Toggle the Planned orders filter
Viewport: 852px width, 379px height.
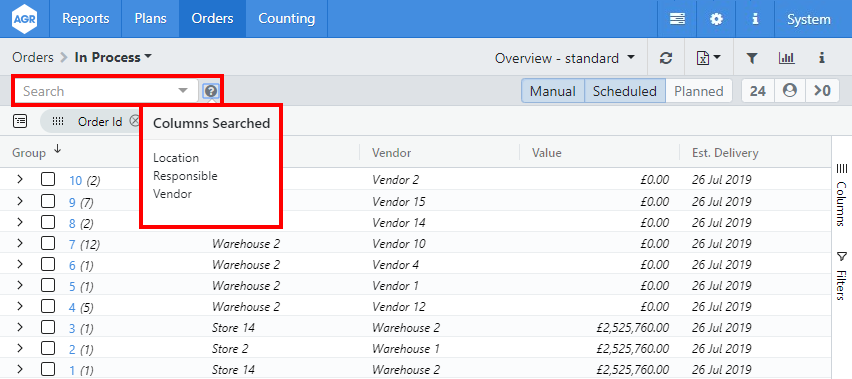pyautogui.click(x=698, y=91)
